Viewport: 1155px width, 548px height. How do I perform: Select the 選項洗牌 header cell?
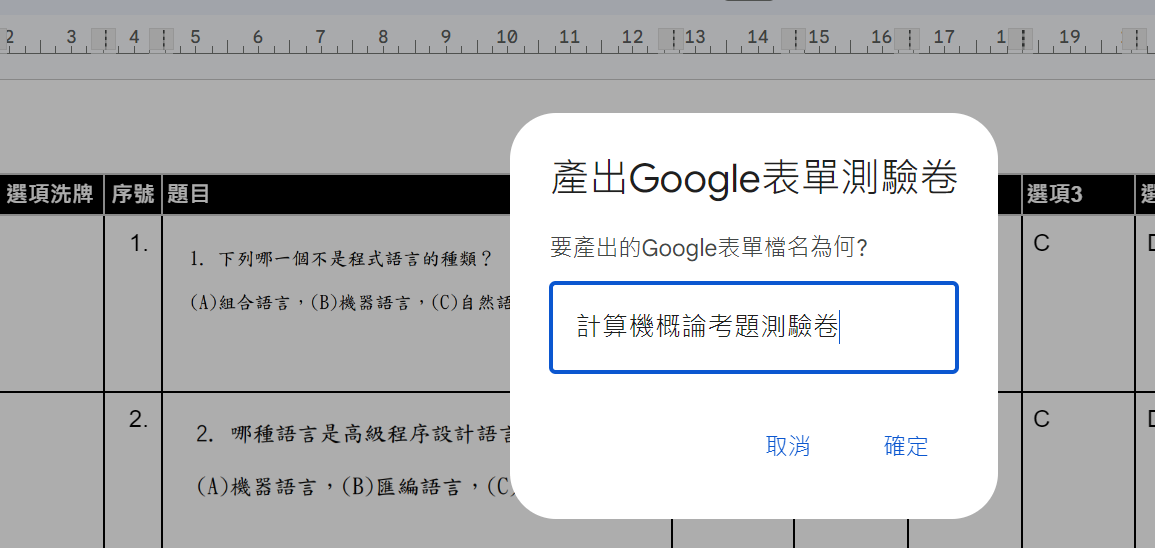point(50,195)
